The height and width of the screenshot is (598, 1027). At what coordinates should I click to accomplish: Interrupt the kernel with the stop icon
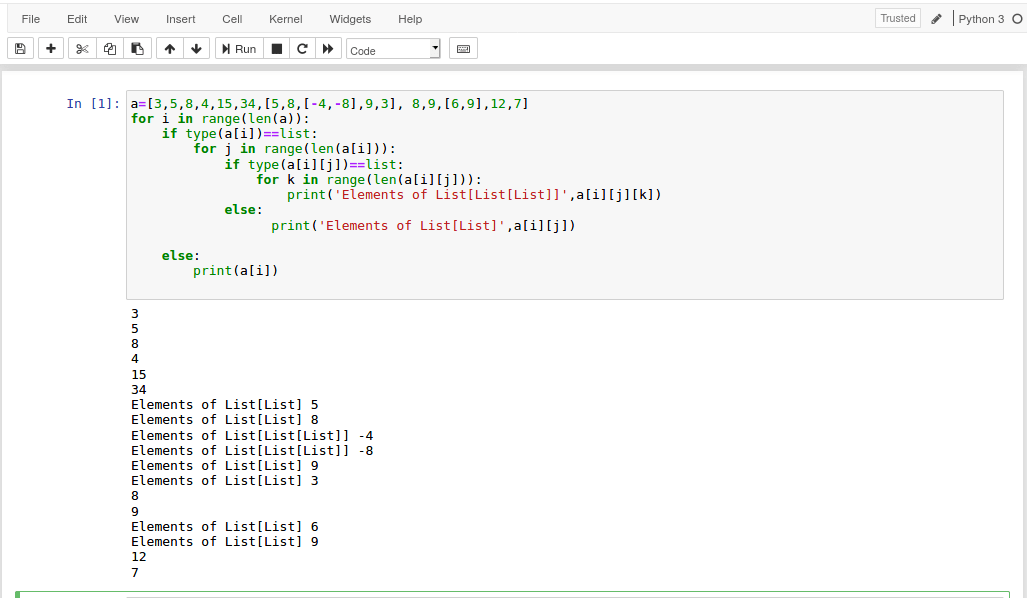(275, 47)
